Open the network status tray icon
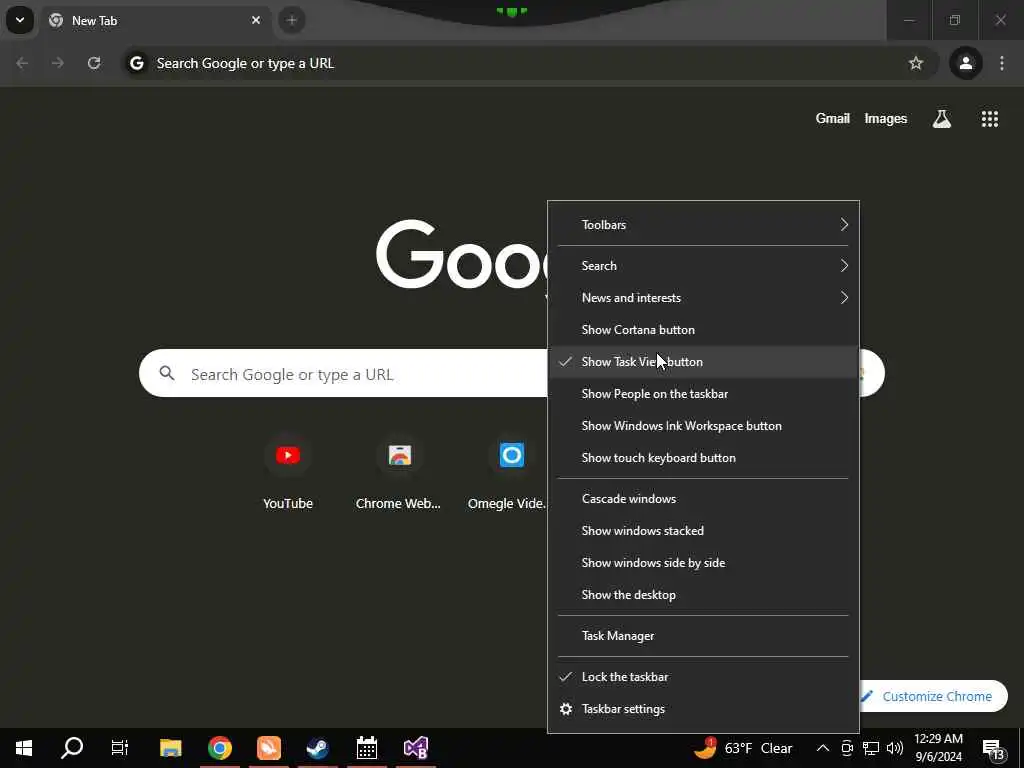This screenshot has width=1024, height=768. (x=871, y=748)
